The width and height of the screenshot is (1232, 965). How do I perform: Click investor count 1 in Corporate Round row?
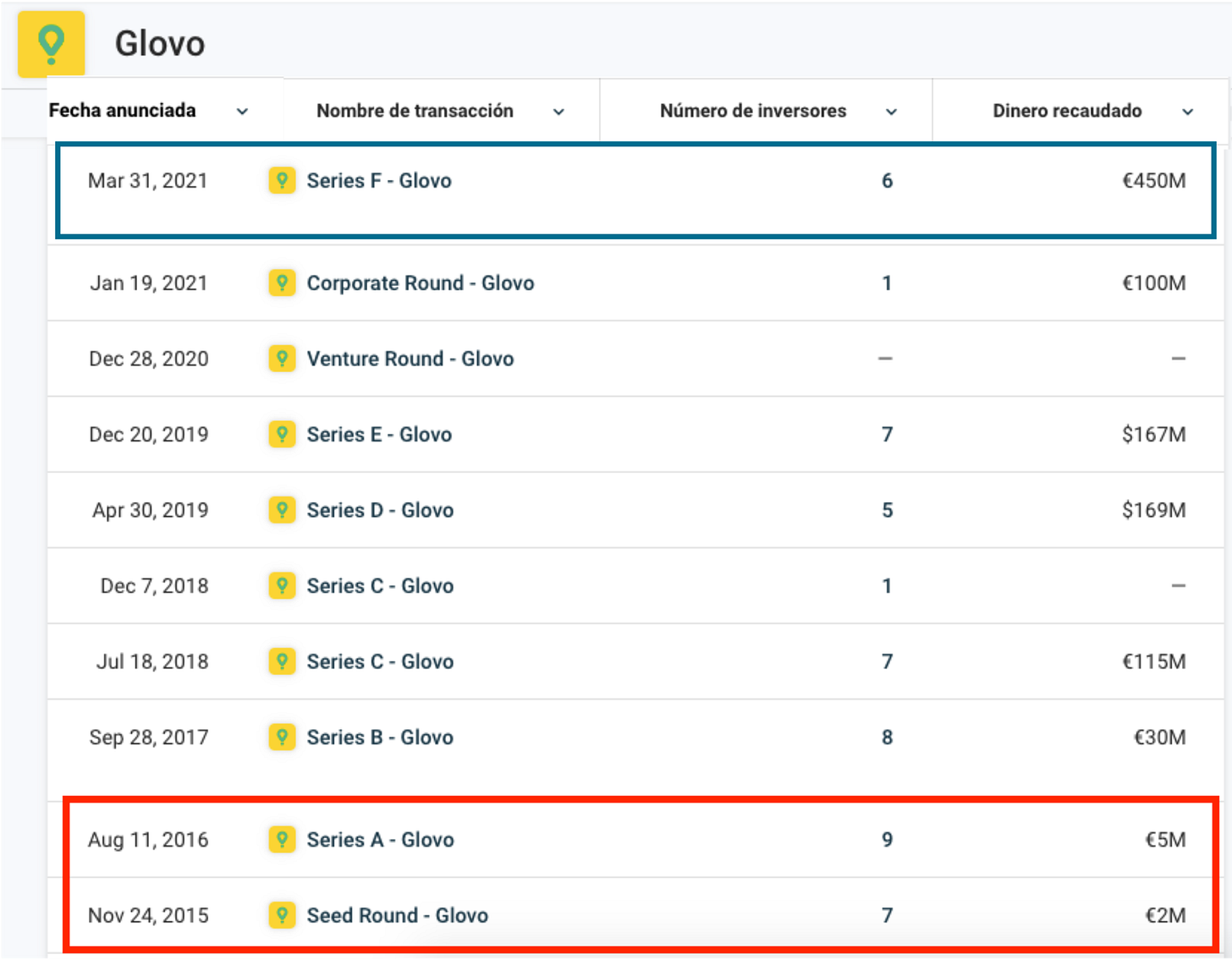(887, 282)
